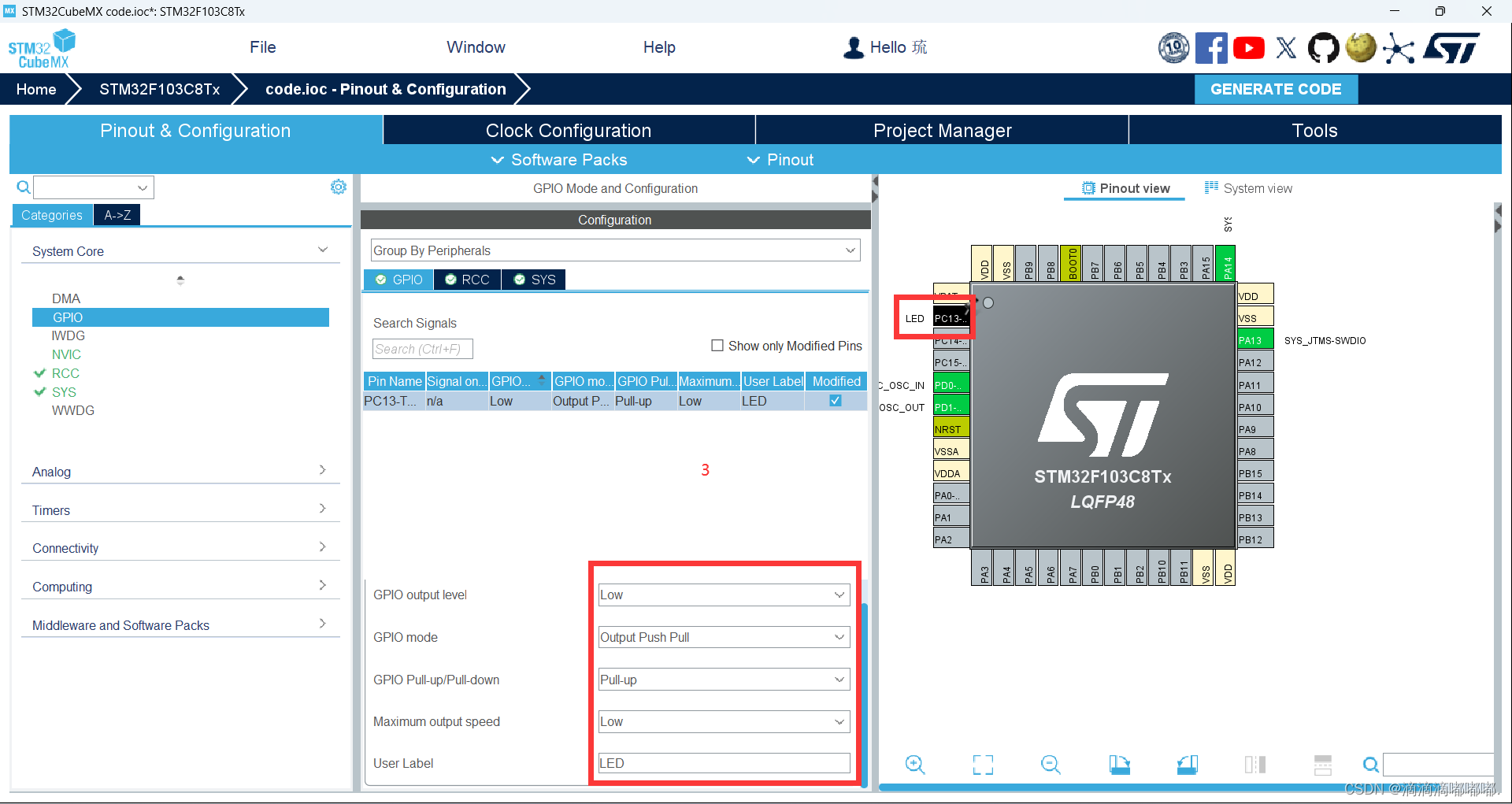Select the RCC configuration tab
Image resolution: width=1512 pixels, height=804 pixels.
coord(467,280)
